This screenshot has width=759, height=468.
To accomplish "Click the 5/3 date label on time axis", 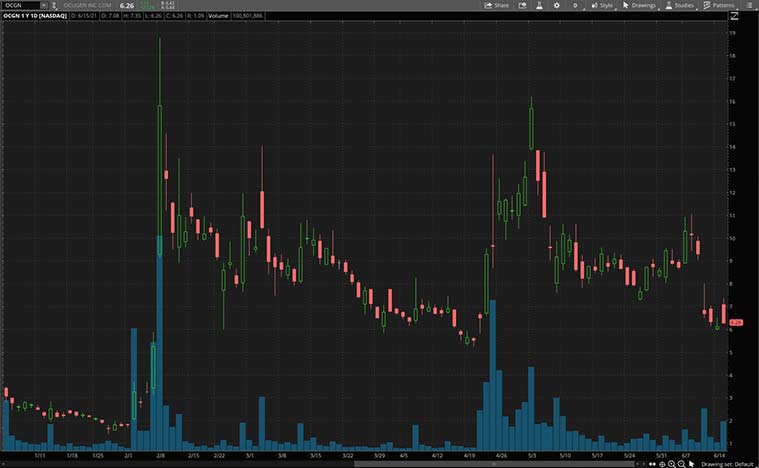I will 532,455.
